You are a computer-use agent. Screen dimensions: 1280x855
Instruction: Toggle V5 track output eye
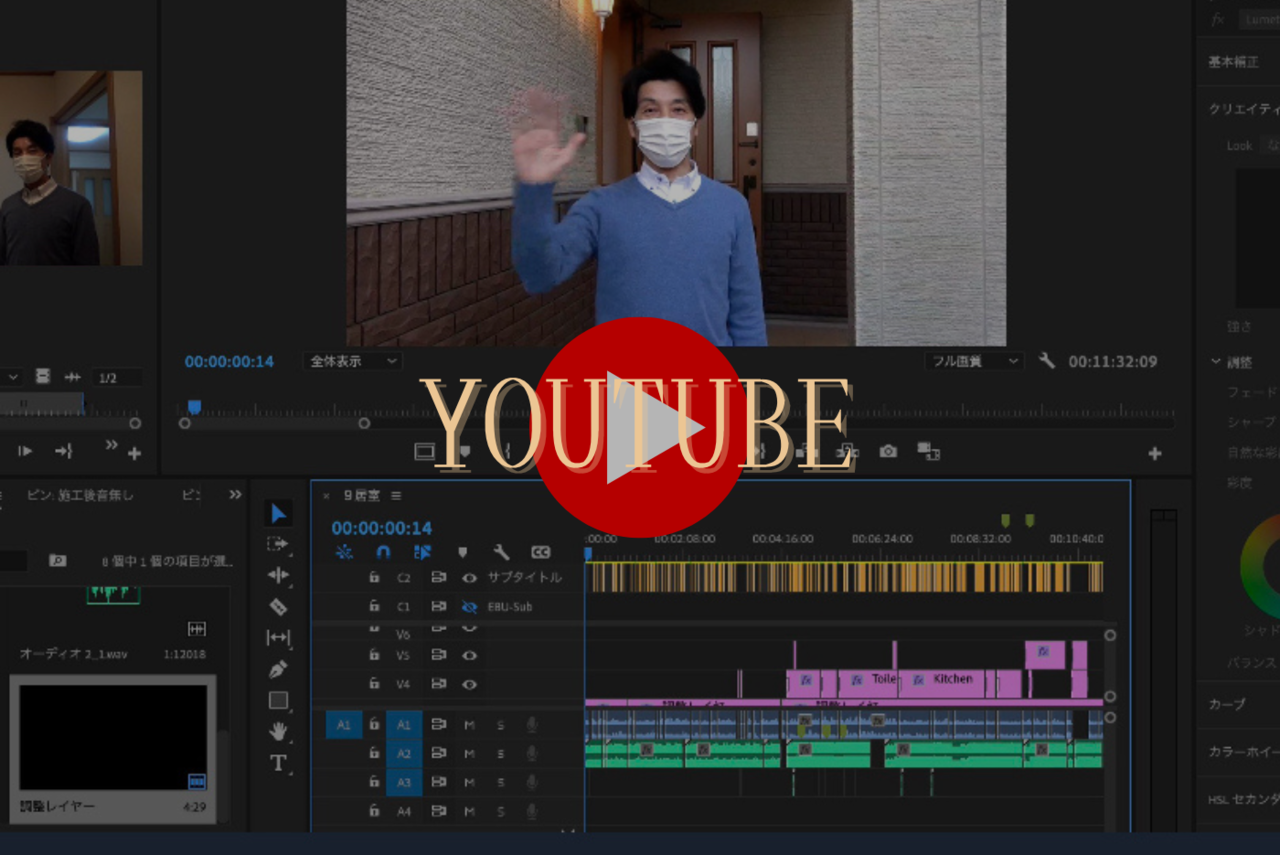pos(469,655)
